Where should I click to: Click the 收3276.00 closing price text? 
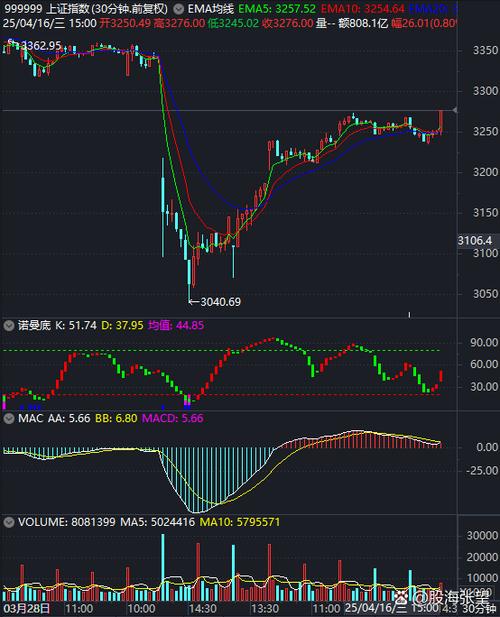click(288, 24)
